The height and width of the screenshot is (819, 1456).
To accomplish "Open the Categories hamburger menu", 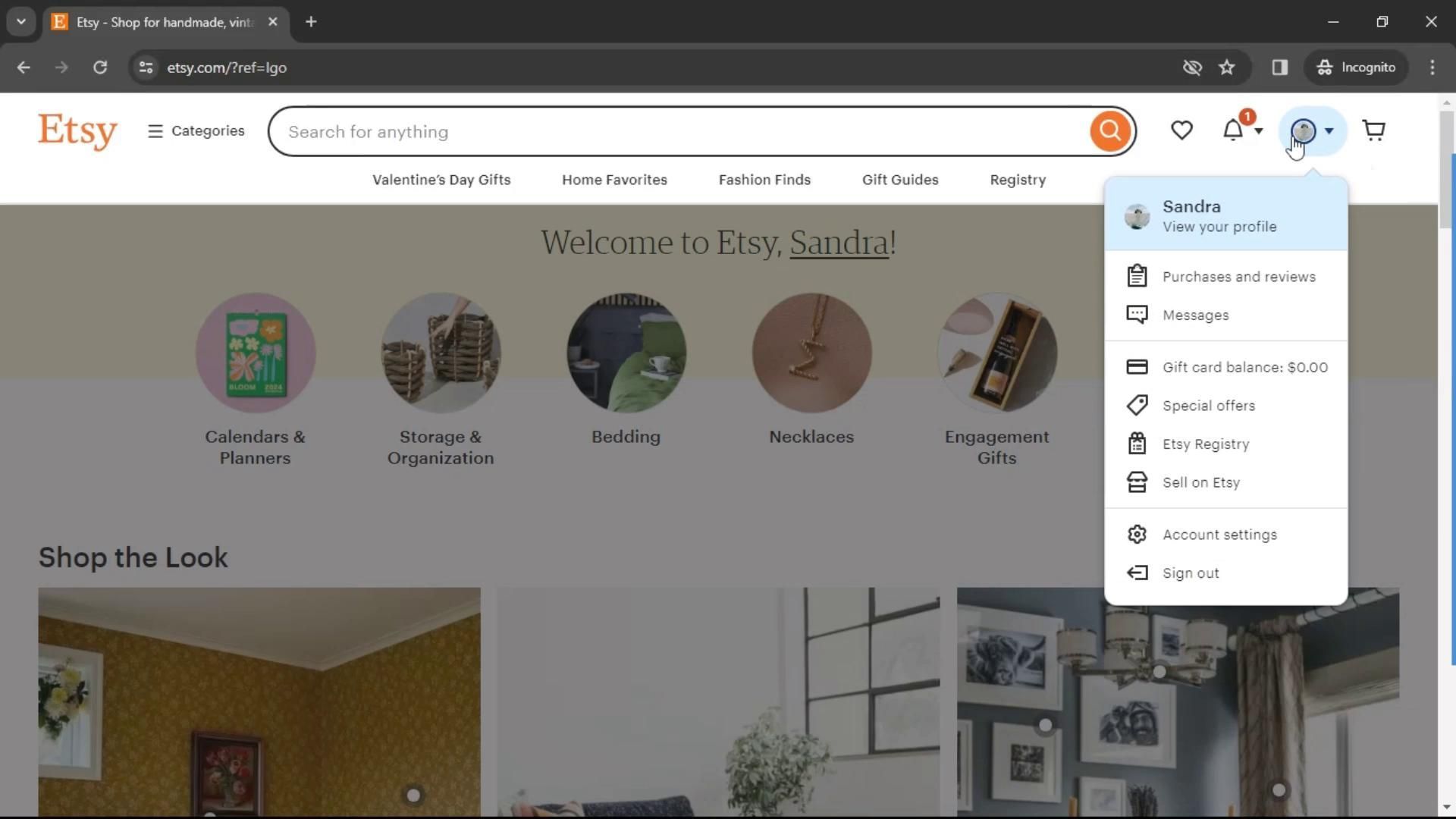I will tap(196, 131).
